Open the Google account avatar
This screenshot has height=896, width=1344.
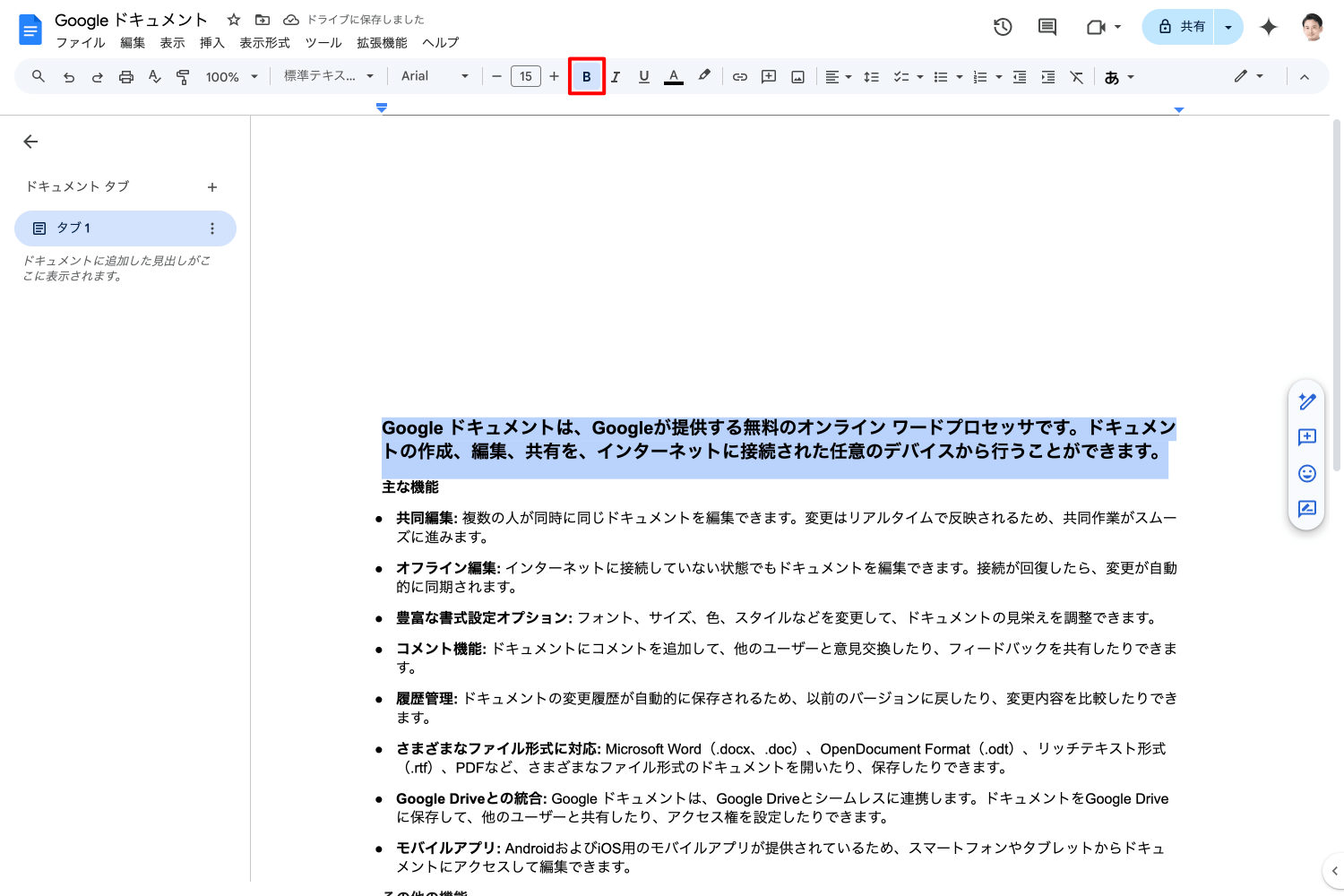(x=1313, y=27)
